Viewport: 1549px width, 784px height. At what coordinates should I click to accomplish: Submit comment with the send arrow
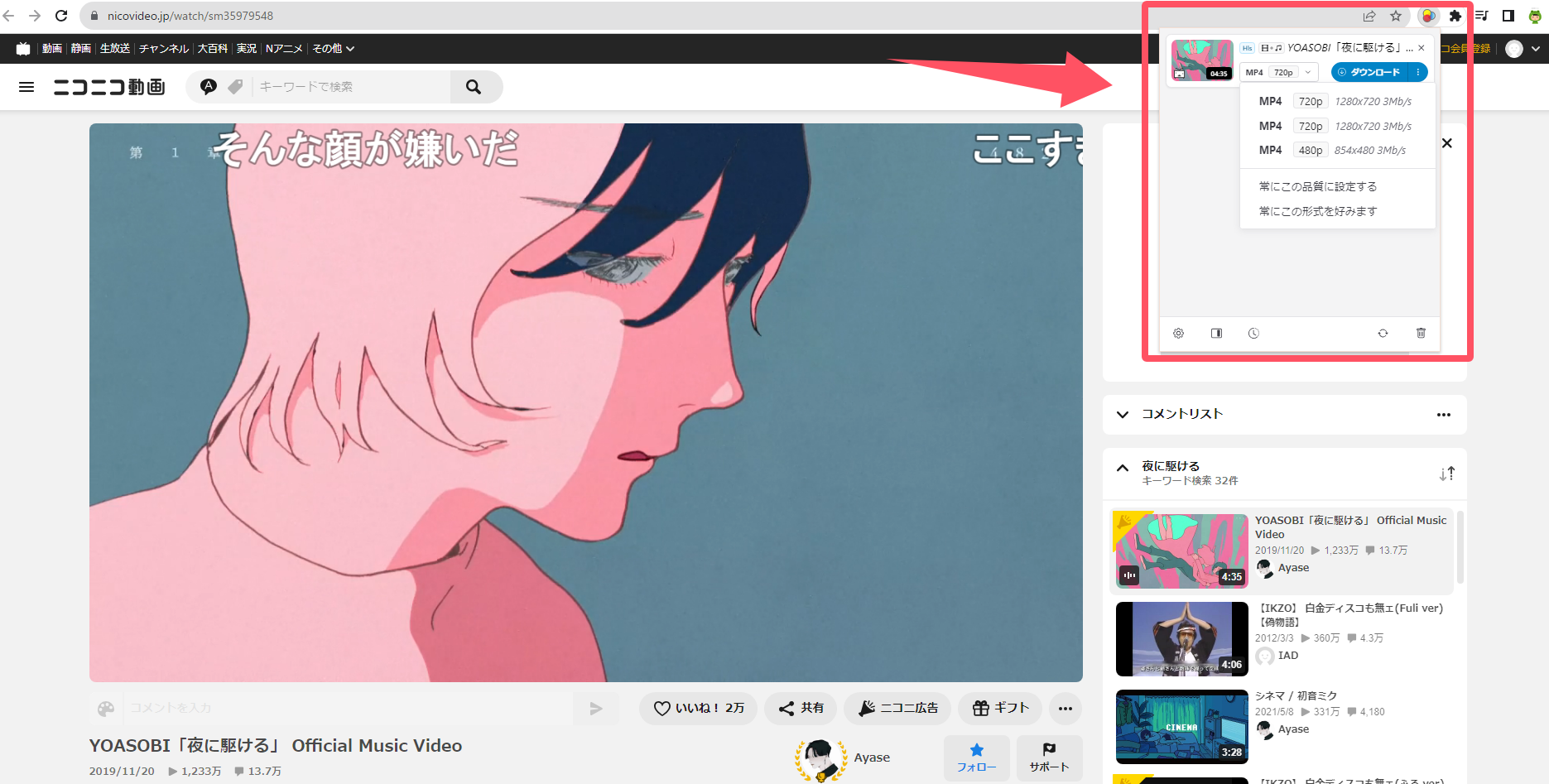[x=595, y=708]
